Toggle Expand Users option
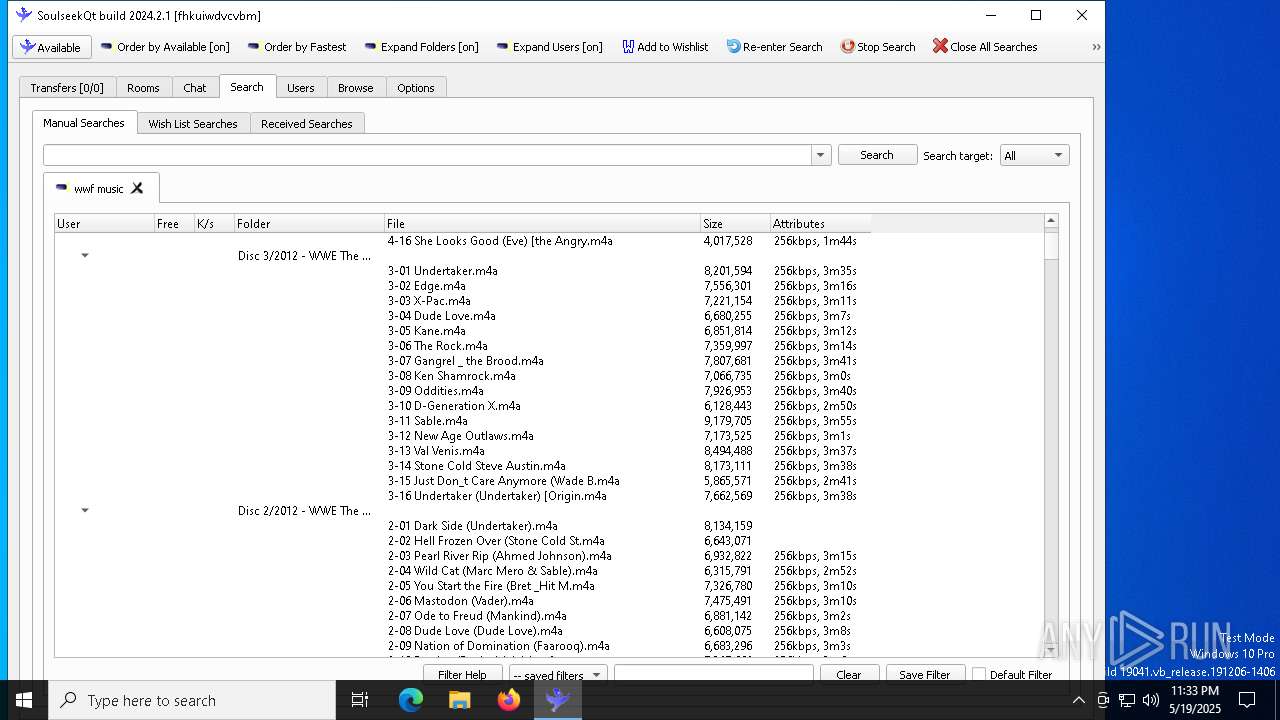 pyautogui.click(x=549, y=47)
